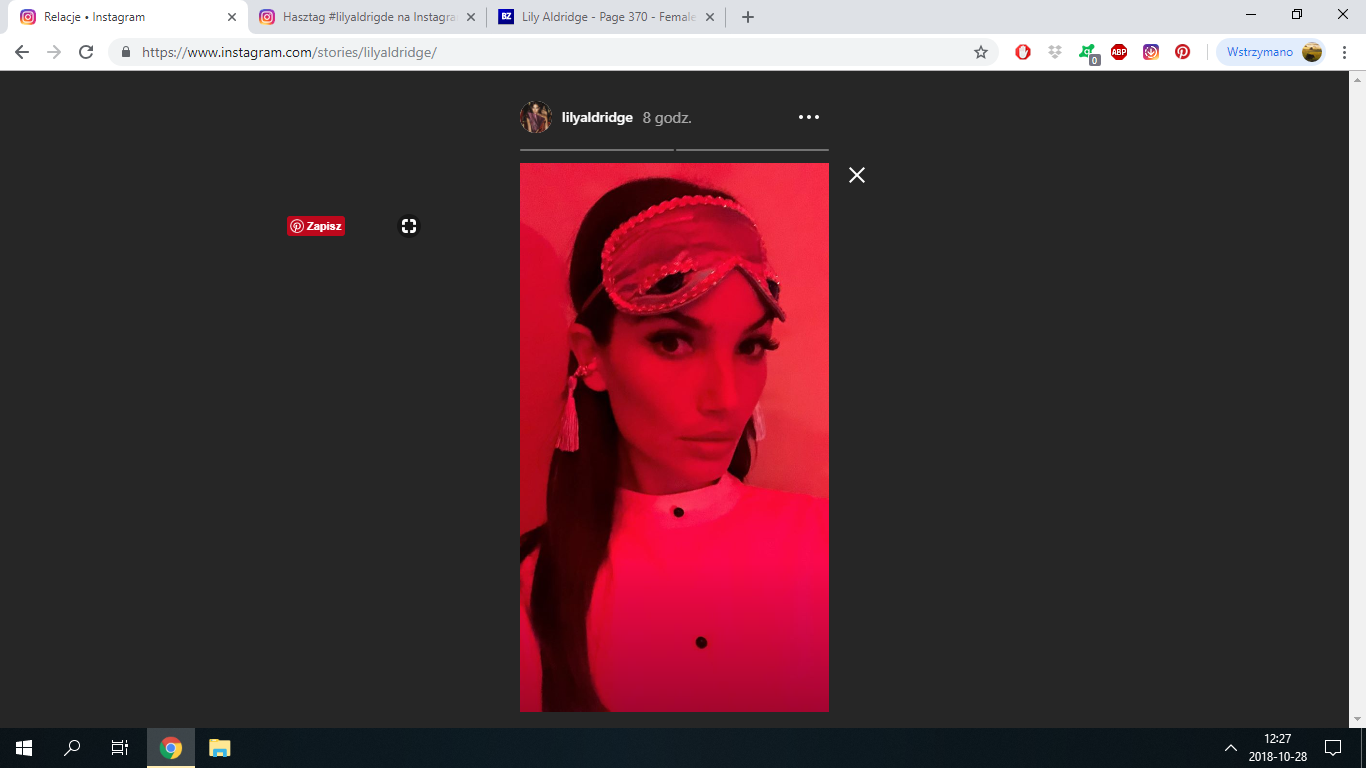Go back to previous page
This screenshot has width=1366, height=768.
tap(22, 52)
